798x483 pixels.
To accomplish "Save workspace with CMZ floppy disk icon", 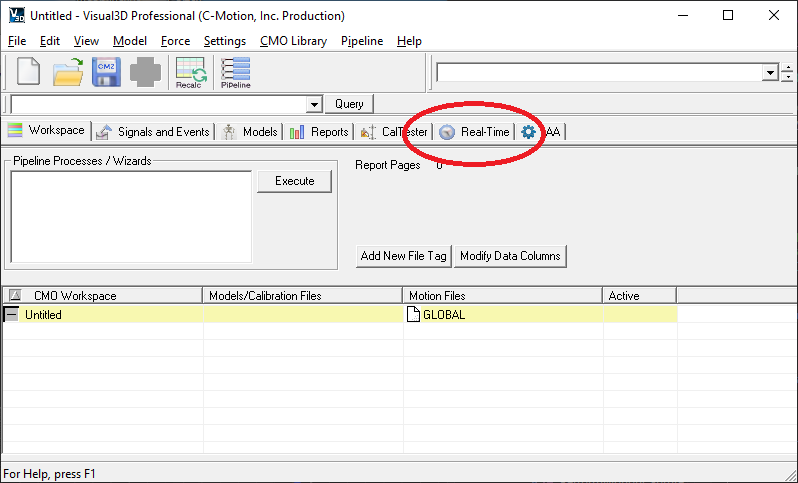I will point(106,71).
